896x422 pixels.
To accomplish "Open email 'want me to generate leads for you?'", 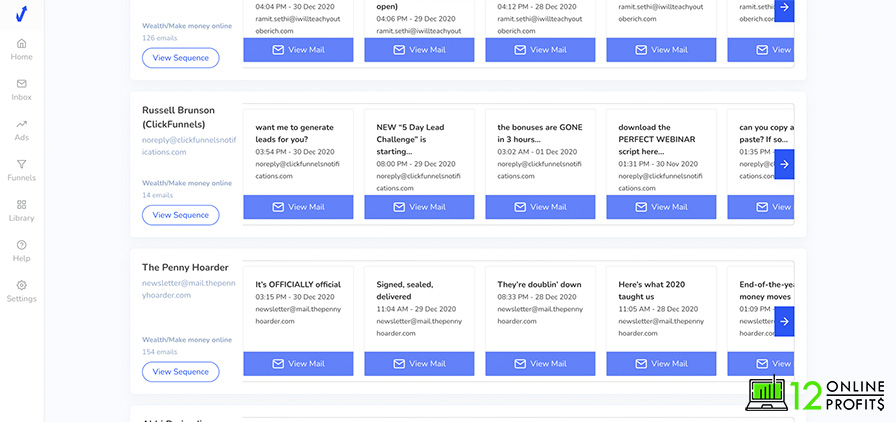I will coord(294,133).
